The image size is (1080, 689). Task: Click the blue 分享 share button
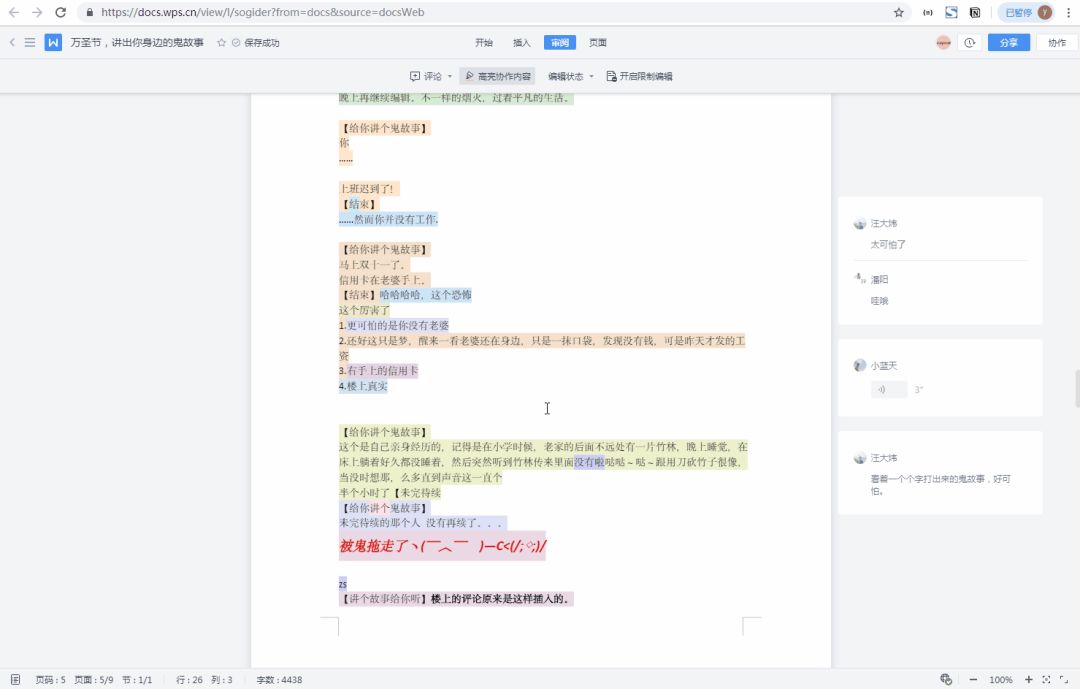(1008, 42)
